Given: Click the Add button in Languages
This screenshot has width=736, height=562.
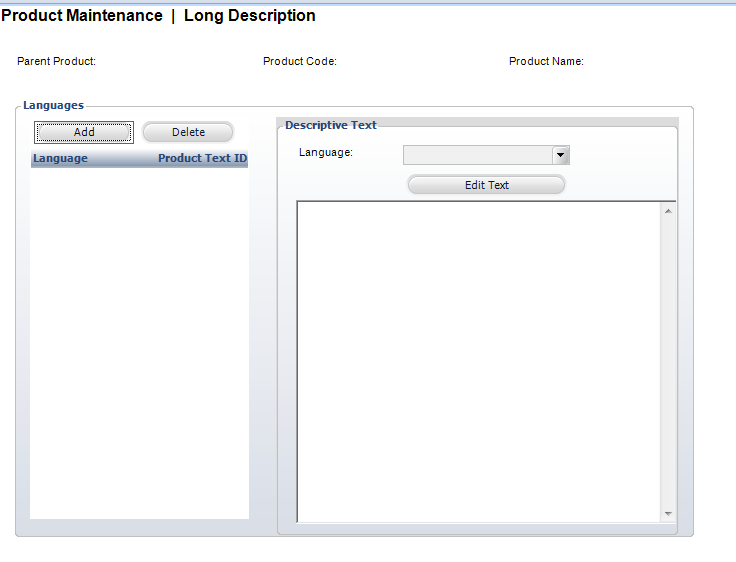Looking at the screenshot, I should click(84, 132).
